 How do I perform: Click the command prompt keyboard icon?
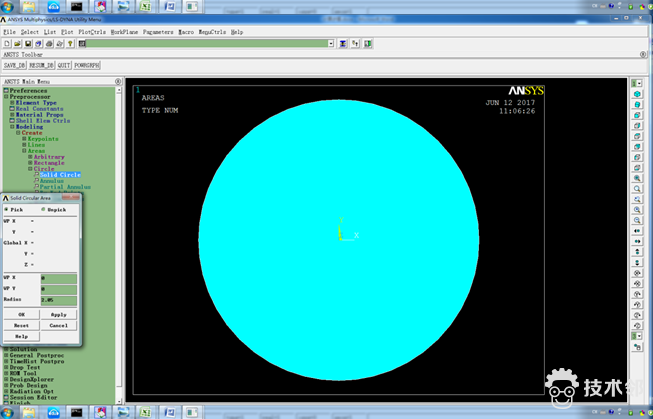[x=82, y=43]
